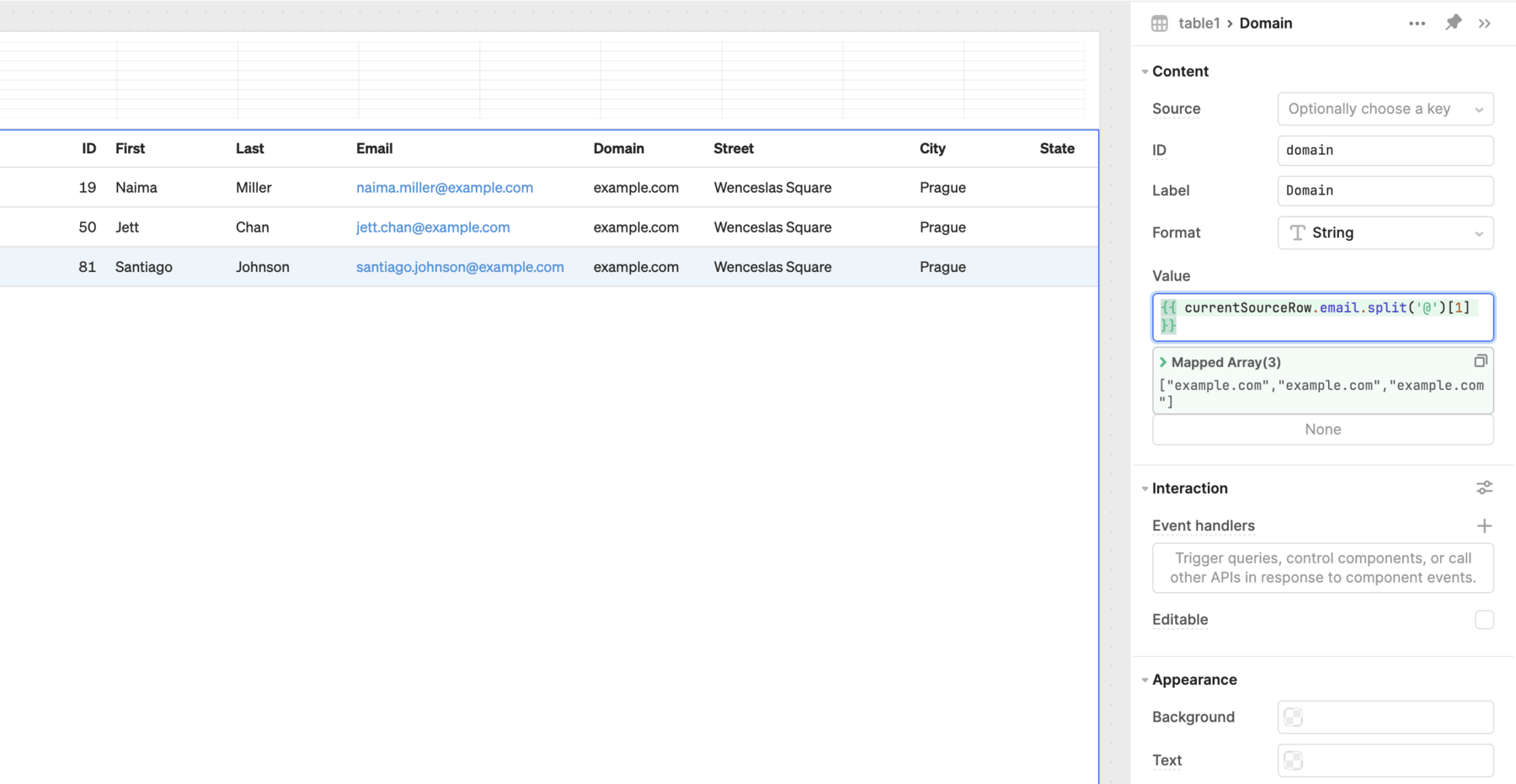Toggle the Editable checkbox
The width and height of the screenshot is (1516, 784).
click(x=1484, y=620)
